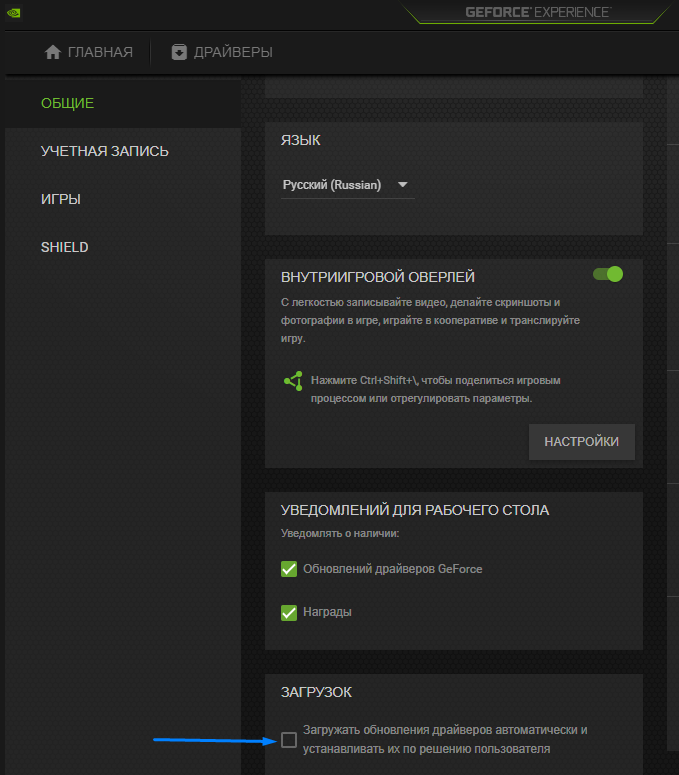
Task: Enable automatic driver update downloads checkbox
Action: pyautogui.click(x=289, y=740)
